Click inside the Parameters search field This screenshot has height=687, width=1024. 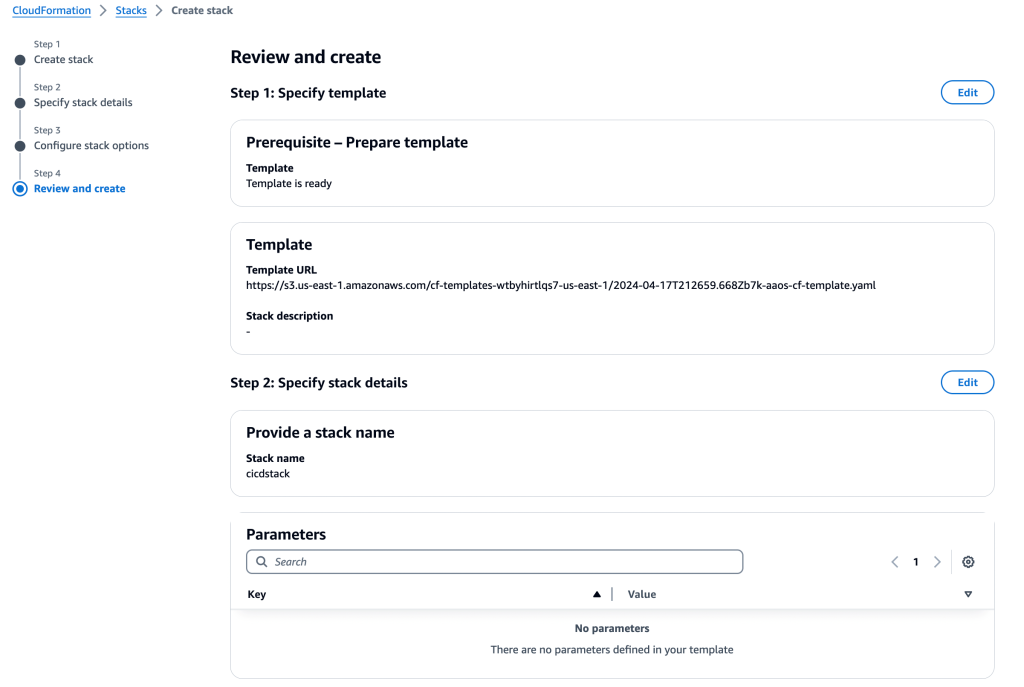pos(494,561)
